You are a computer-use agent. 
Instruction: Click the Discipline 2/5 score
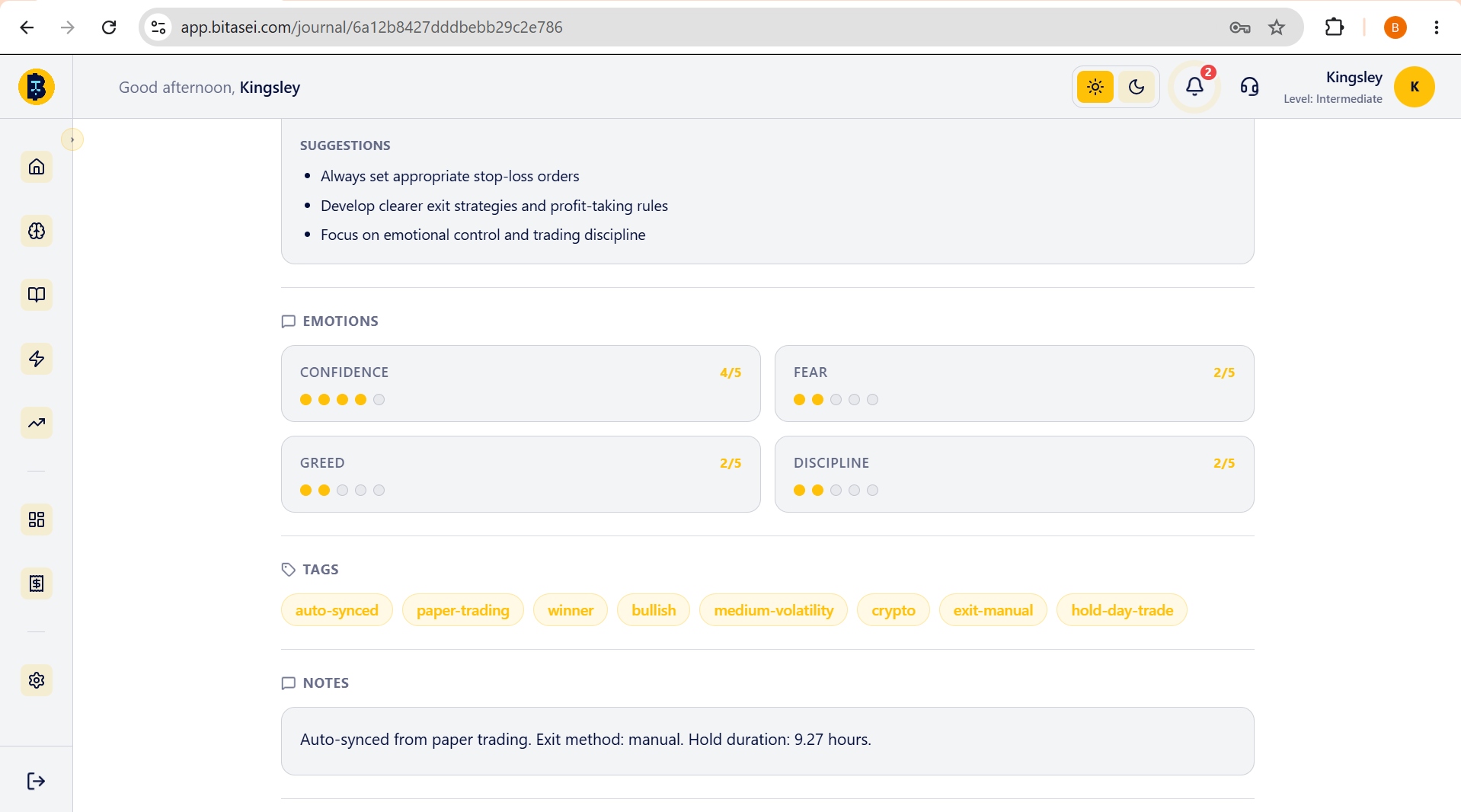pyautogui.click(x=1224, y=463)
